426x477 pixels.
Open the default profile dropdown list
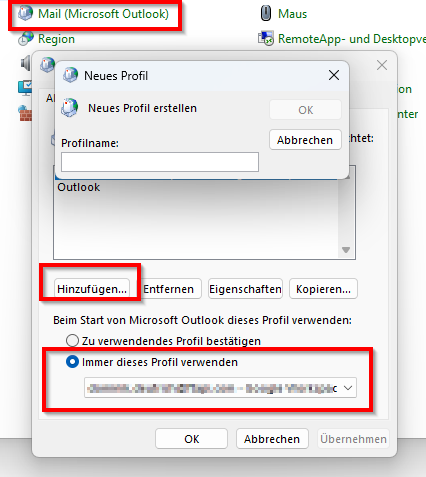tap(220, 388)
